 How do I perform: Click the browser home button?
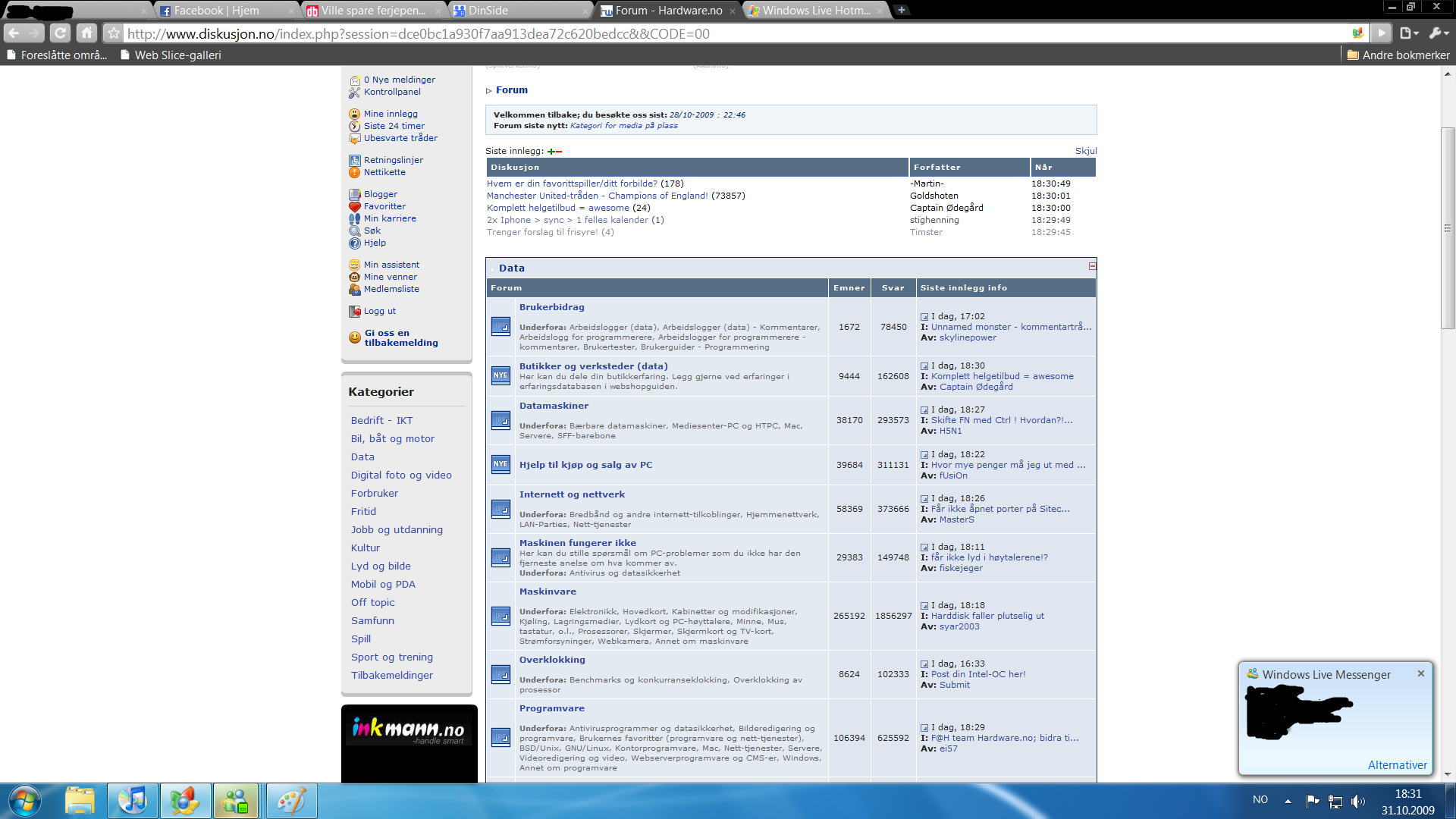point(87,33)
